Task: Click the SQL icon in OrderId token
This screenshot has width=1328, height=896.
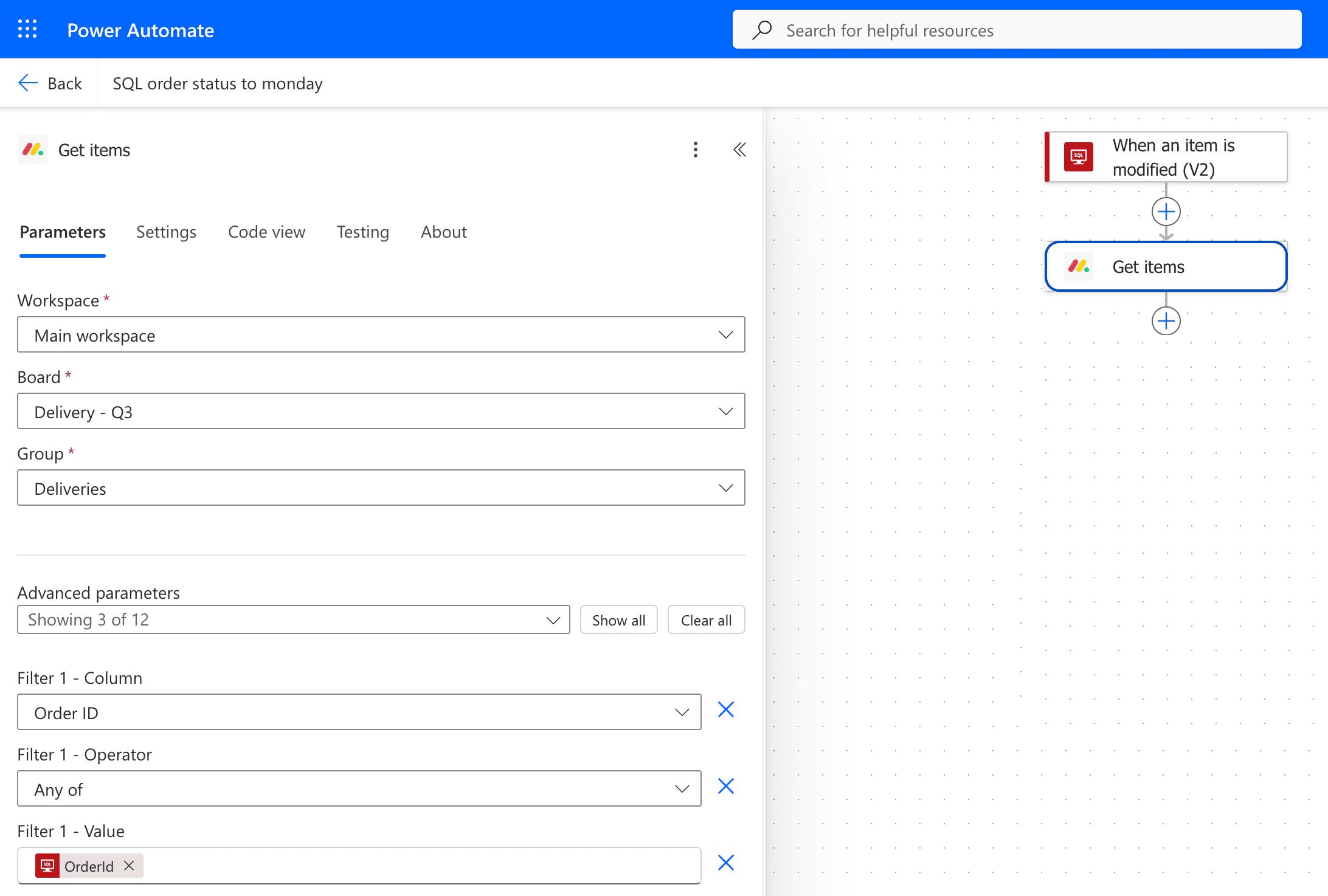Action: [47, 866]
